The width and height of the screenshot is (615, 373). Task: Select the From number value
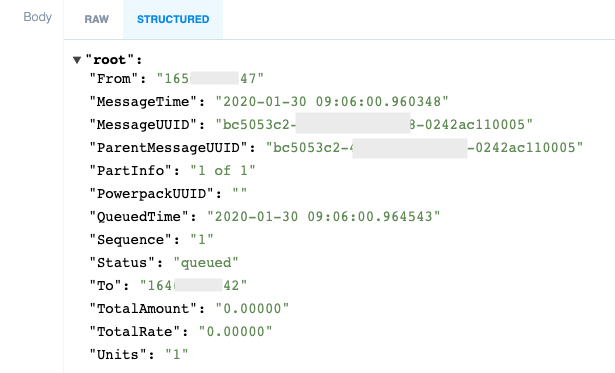coord(210,79)
